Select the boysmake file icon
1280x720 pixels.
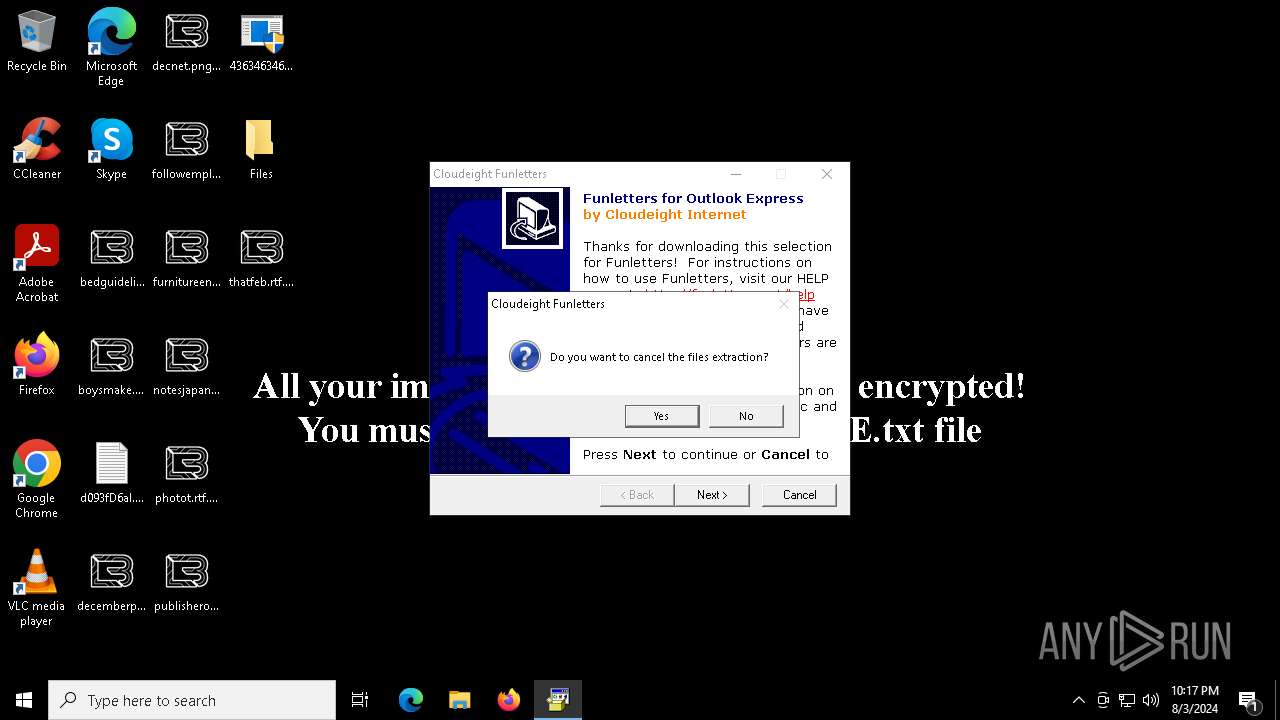point(112,365)
